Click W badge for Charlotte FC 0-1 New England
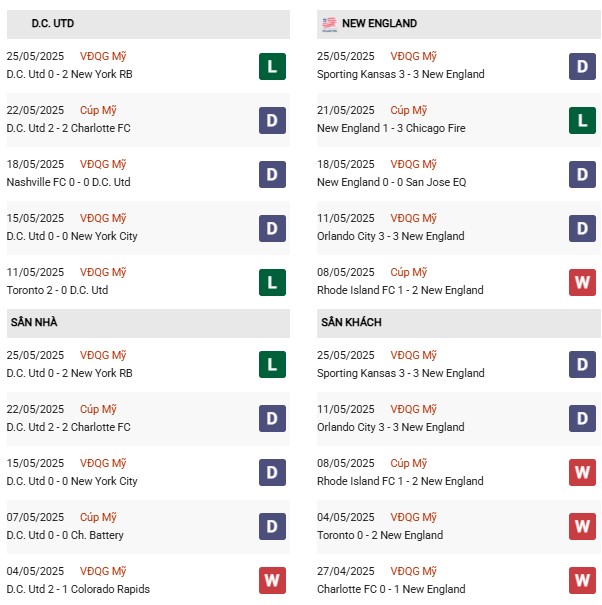The width and height of the screenshot is (602, 605). [582, 580]
